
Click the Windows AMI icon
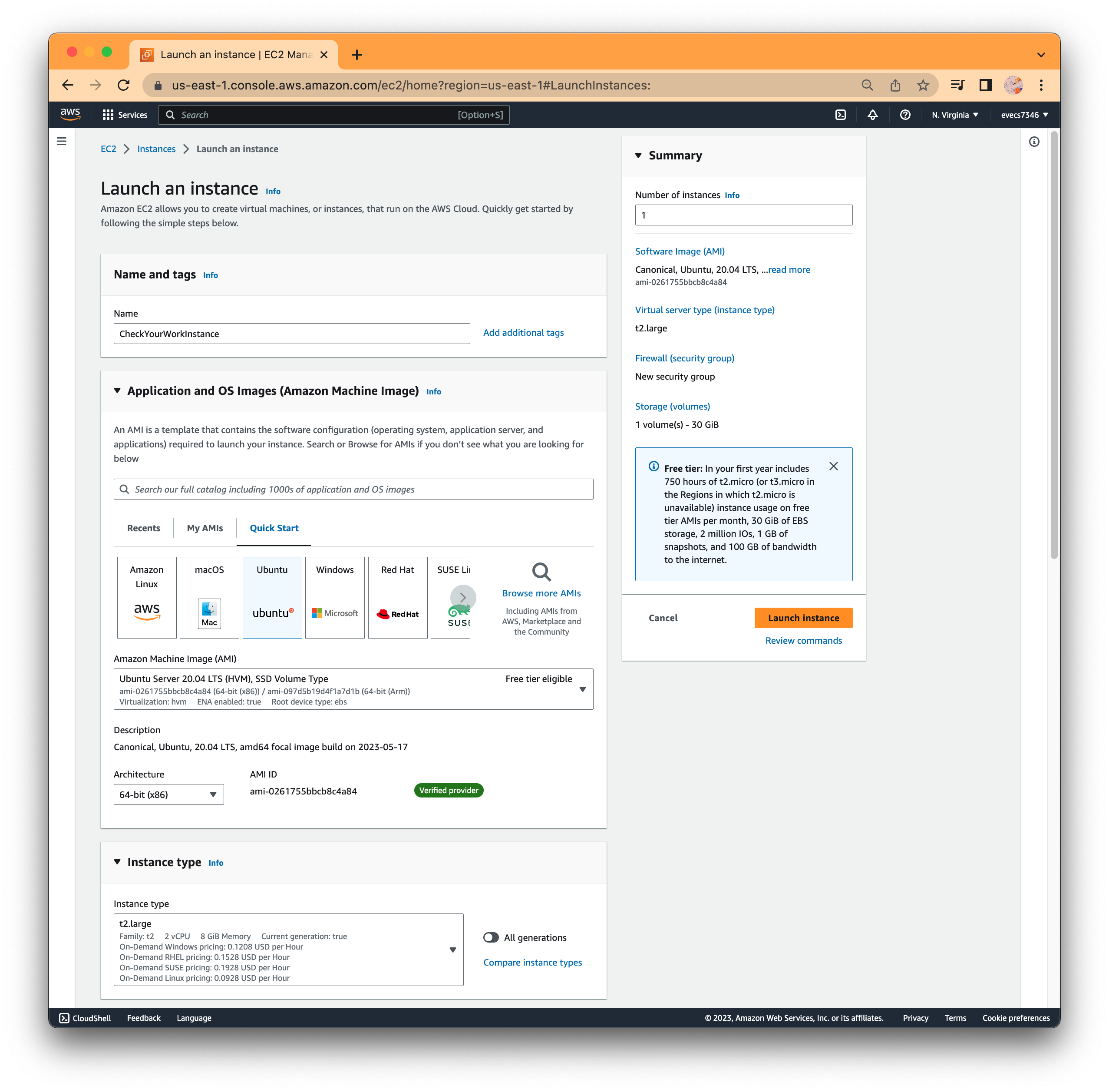pos(334,597)
